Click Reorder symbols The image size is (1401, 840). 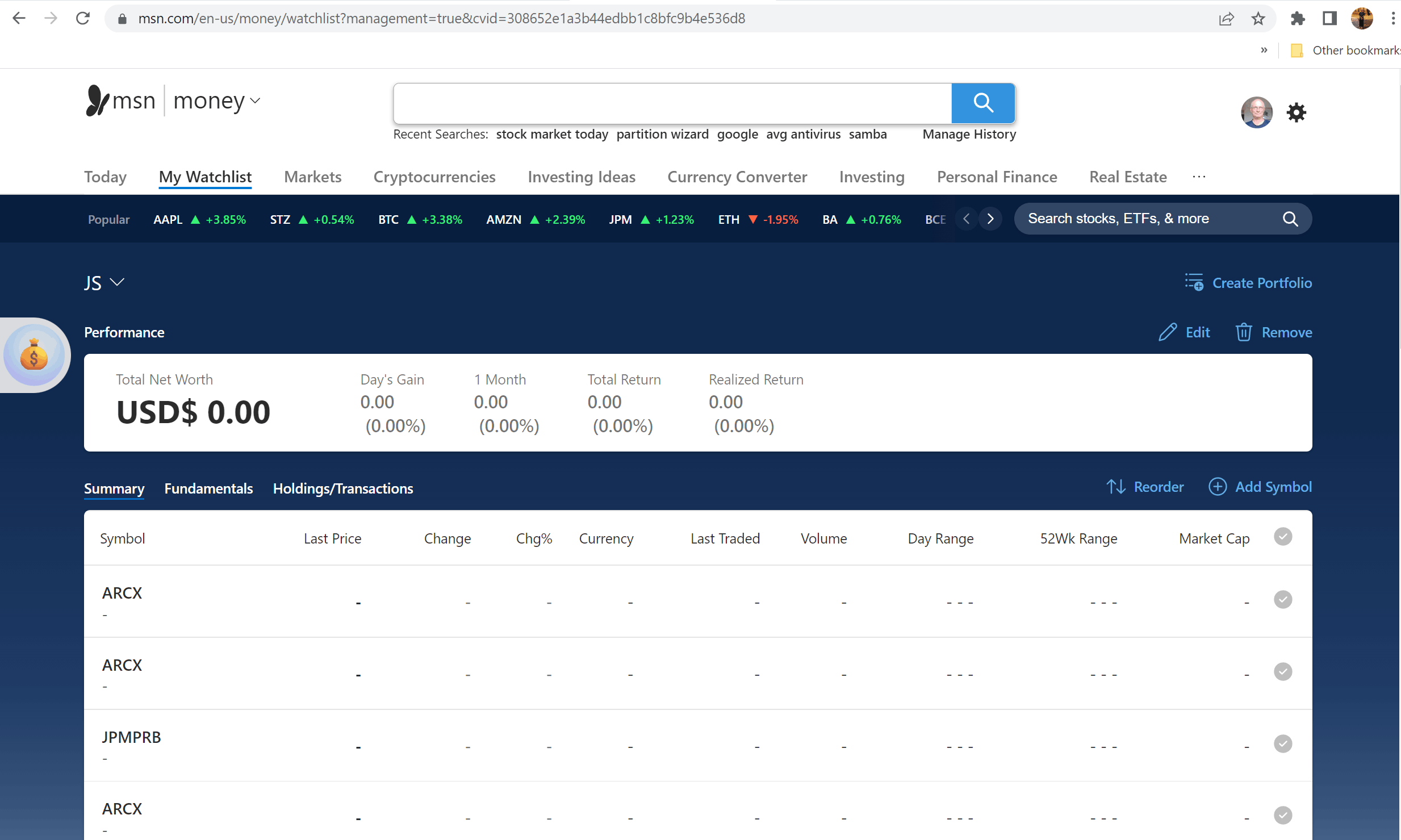1144,487
